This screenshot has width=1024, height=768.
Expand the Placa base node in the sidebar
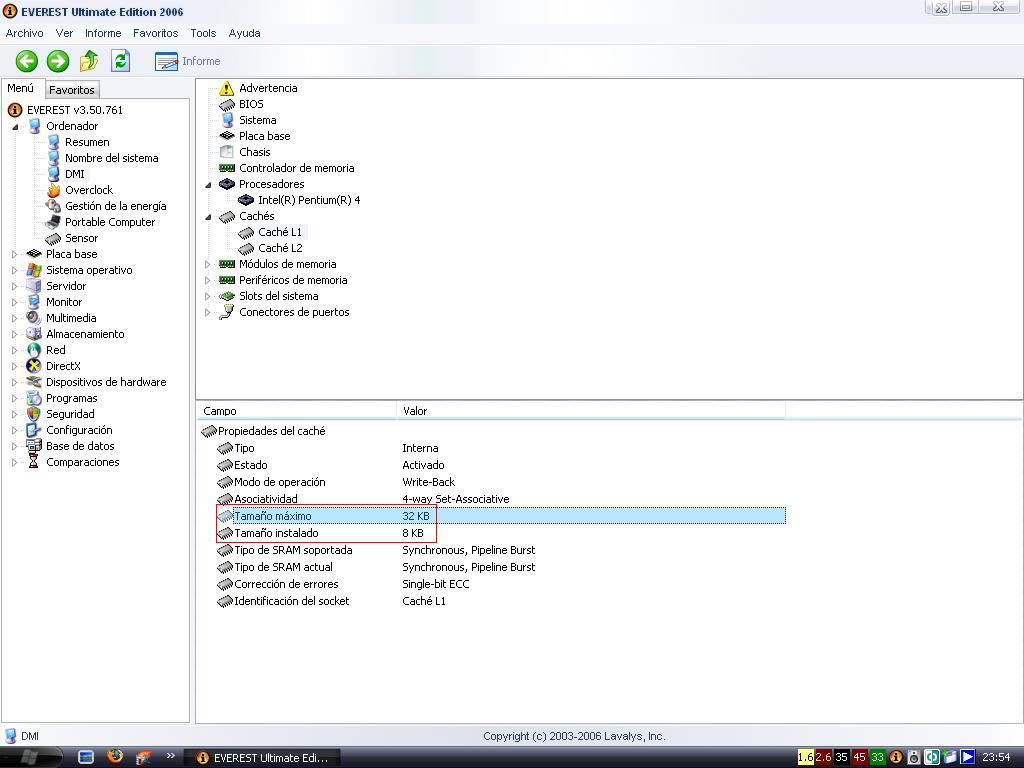point(14,254)
